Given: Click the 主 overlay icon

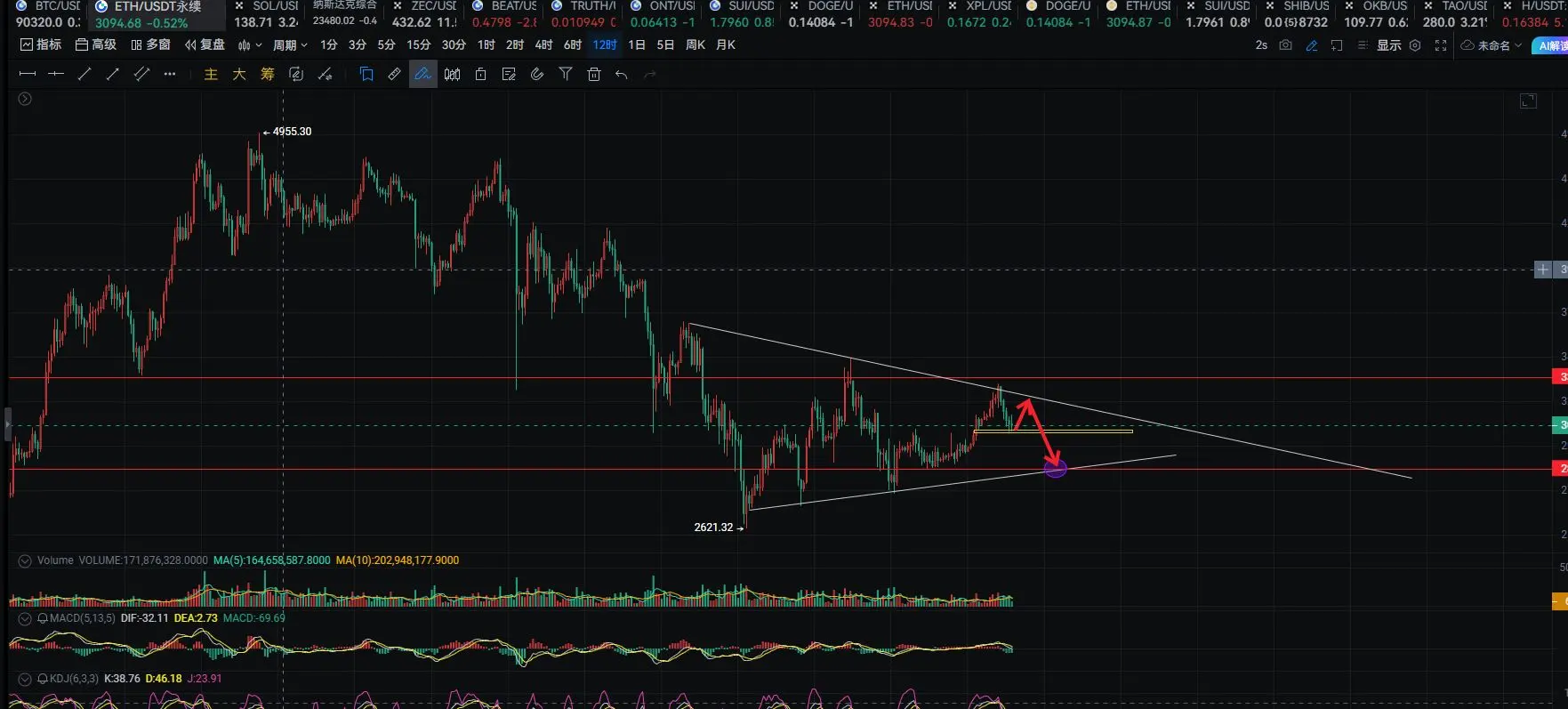Looking at the screenshot, I should 211,75.
